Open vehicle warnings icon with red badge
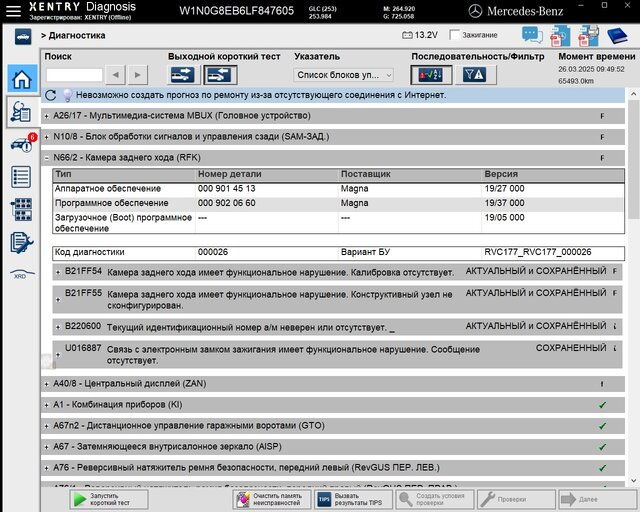The width and height of the screenshot is (640, 512). [24, 143]
